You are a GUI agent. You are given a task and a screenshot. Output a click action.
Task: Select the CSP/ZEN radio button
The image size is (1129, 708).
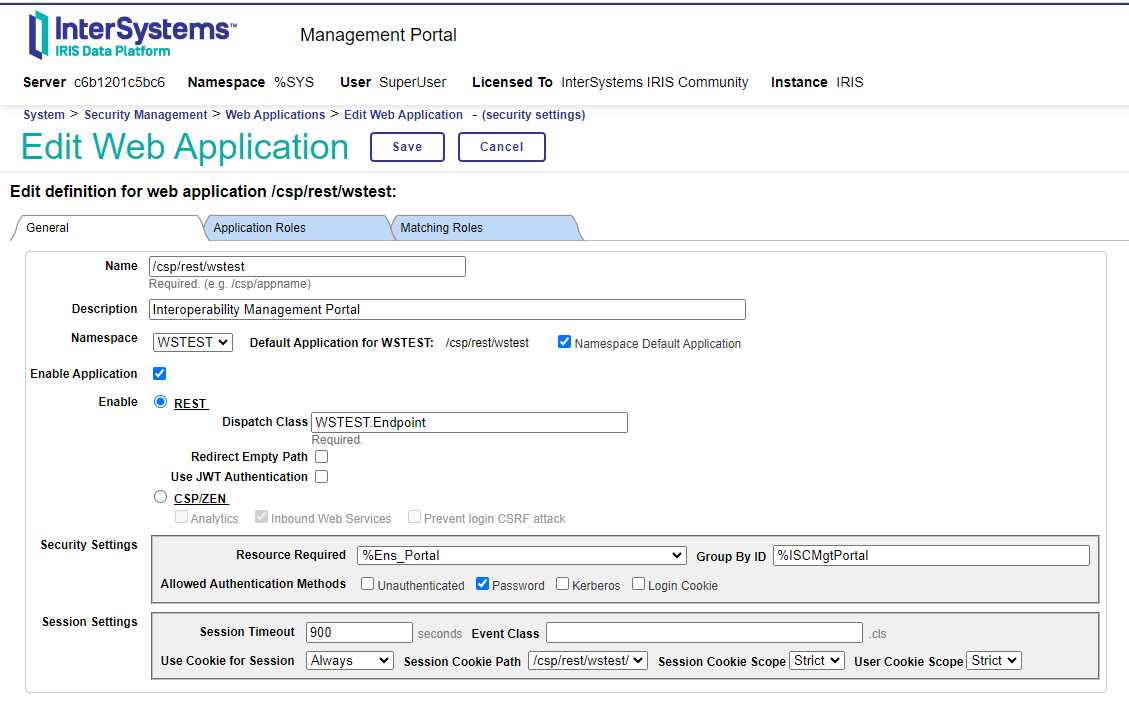[160, 497]
